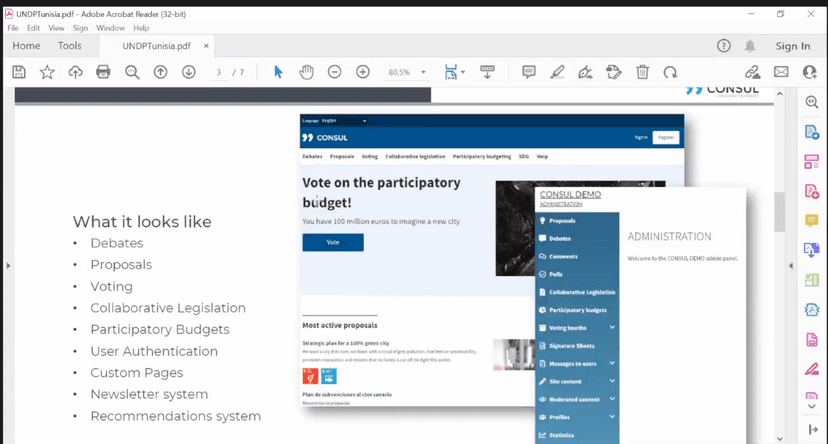828x444 pixels.
Task: Open the Help menu
Action: coord(141,28)
